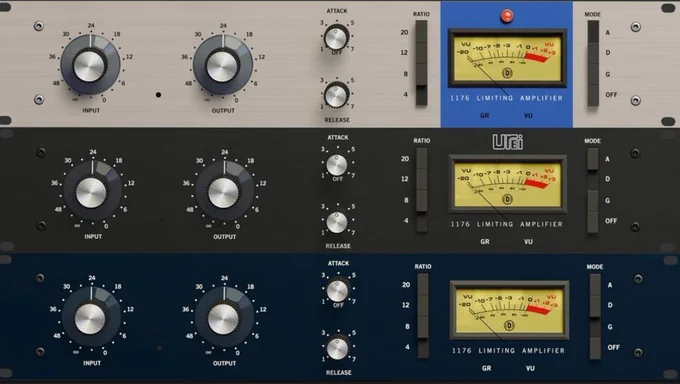Click the attack OFF marking on silver unit
The image size is (680, 384).
click(x=337, y=53)
